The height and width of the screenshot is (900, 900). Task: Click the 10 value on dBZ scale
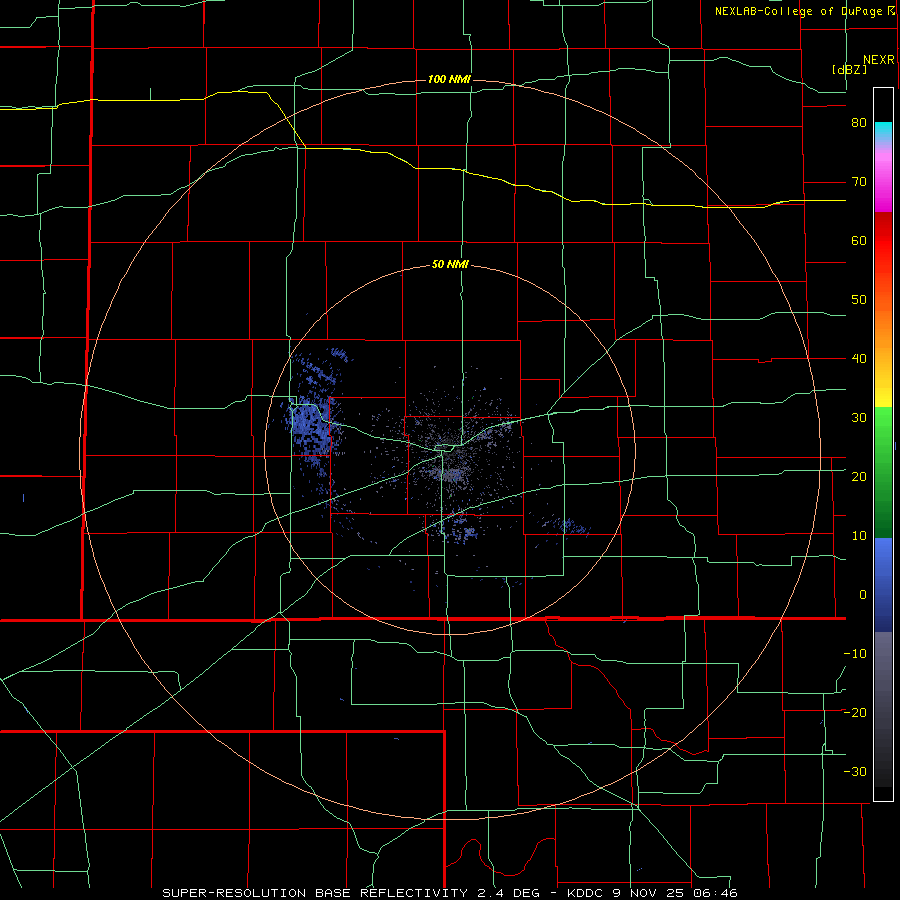coord(859,536)
